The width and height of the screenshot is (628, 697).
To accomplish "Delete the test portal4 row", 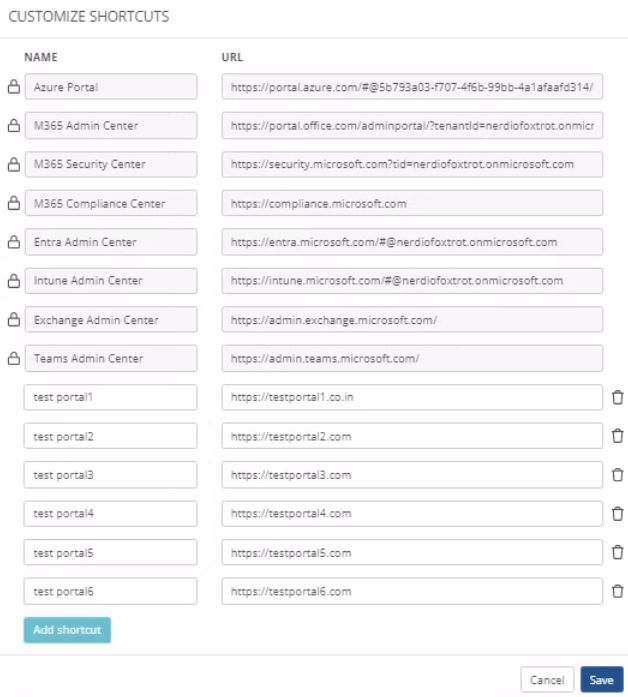I will 617,513.
